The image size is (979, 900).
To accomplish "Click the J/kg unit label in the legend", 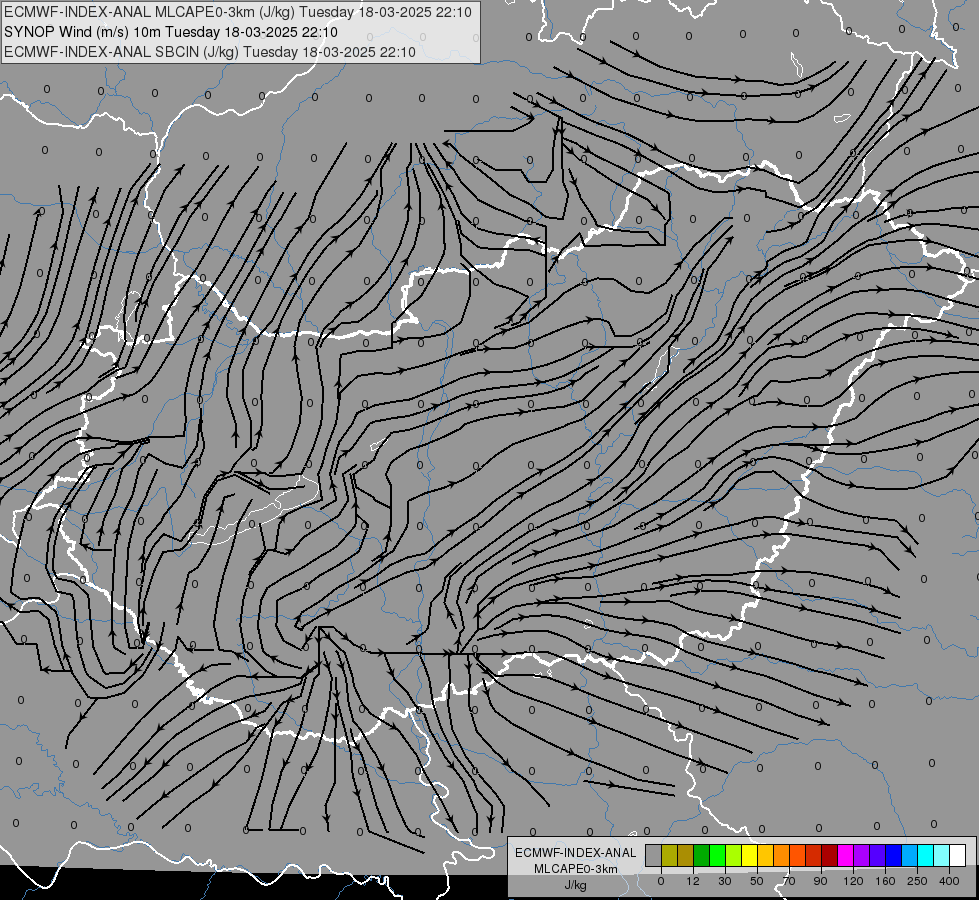I will coord(575,885).
